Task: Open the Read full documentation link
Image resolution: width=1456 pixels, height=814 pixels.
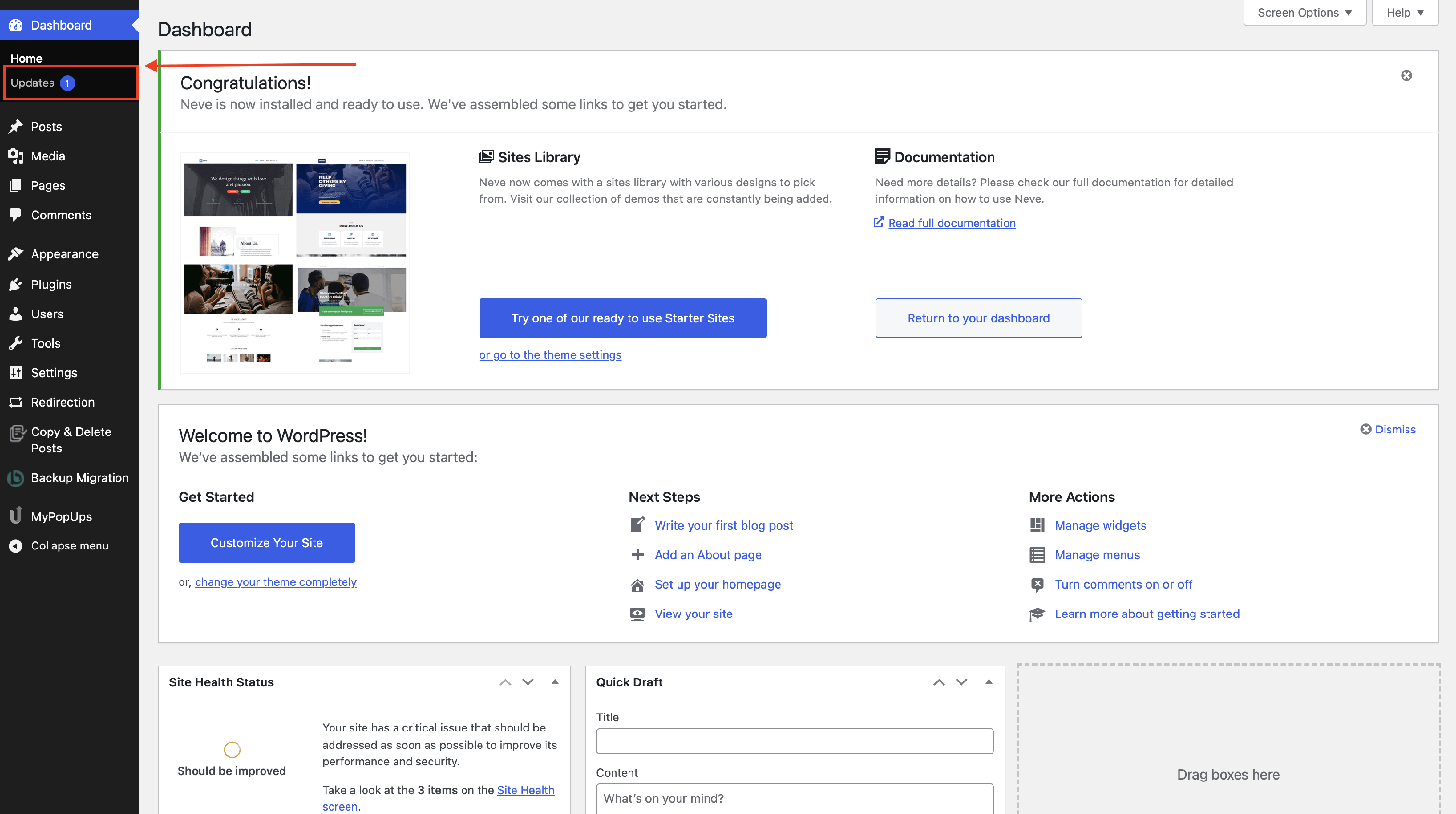Action: 951,223
